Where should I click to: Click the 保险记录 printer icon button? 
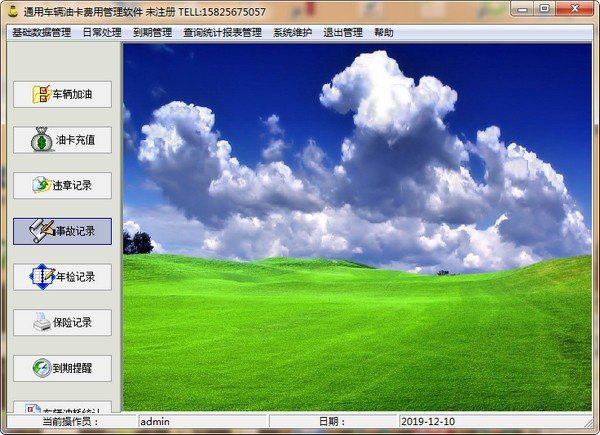[62, 322]
